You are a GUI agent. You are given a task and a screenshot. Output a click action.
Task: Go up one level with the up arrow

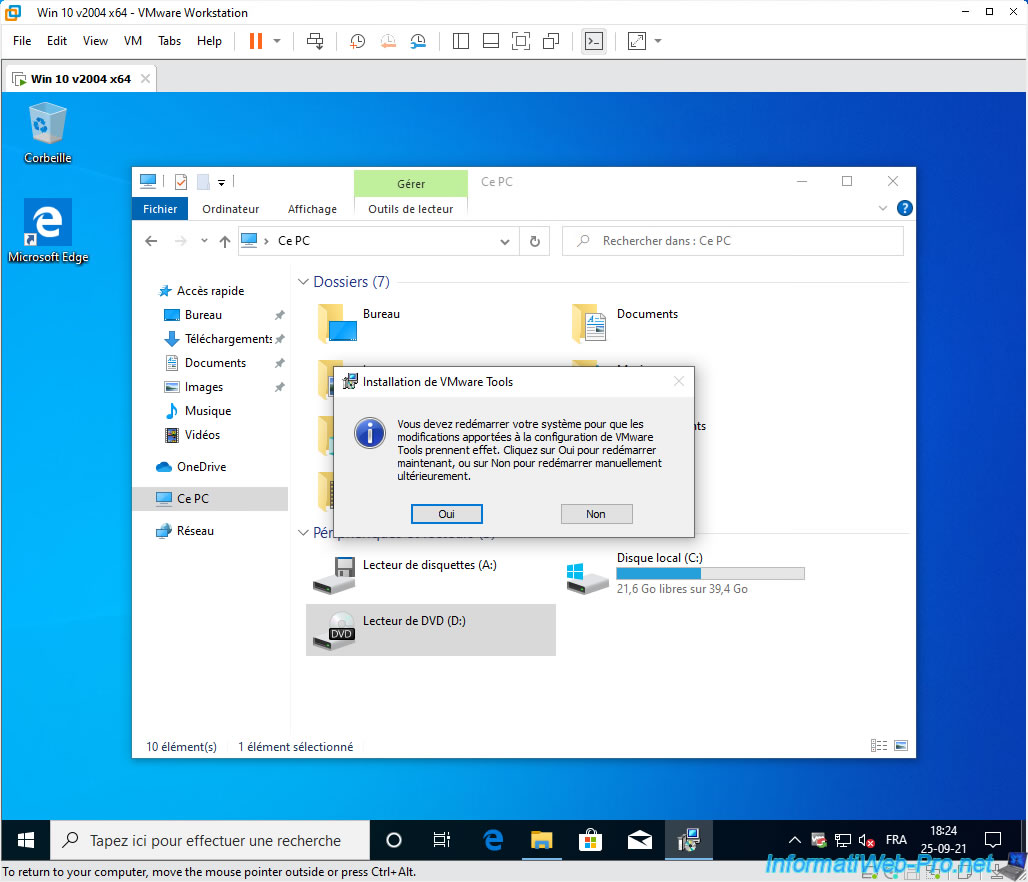[225, 241]
